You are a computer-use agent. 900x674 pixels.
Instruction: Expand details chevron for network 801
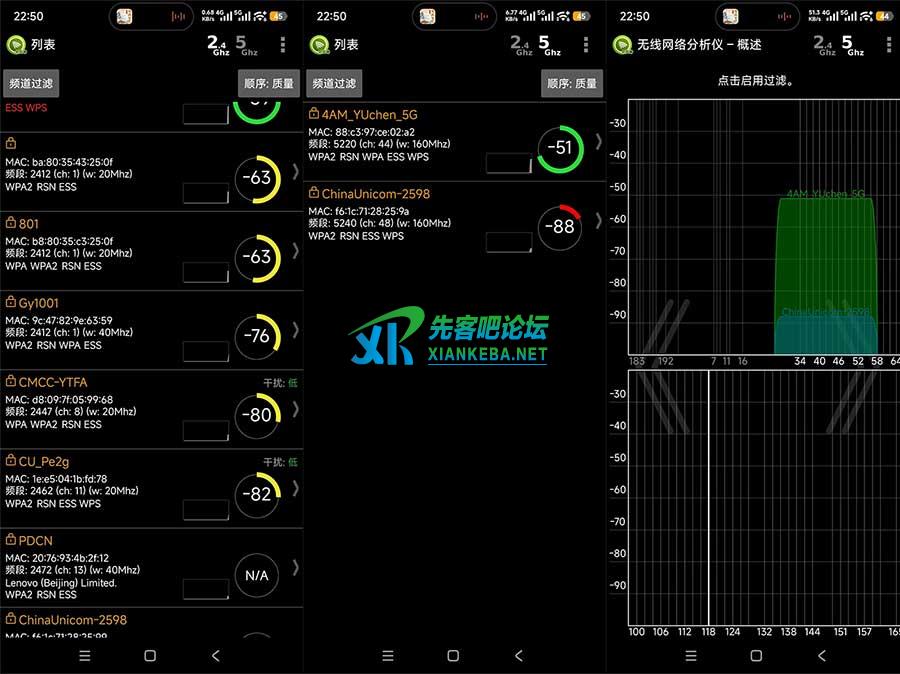pyautogui.click(x=295, y=250)
